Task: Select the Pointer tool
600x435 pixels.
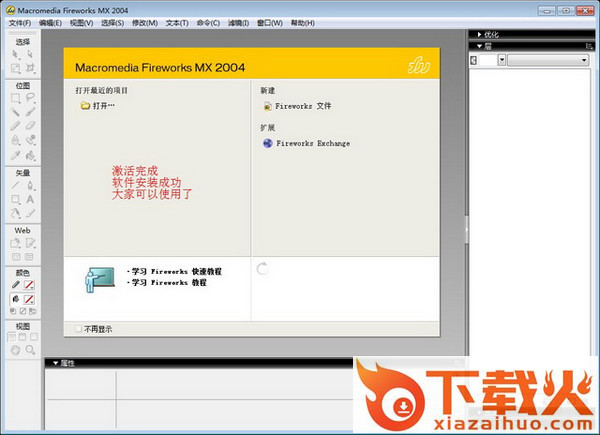Action: [x=15, y=54]
